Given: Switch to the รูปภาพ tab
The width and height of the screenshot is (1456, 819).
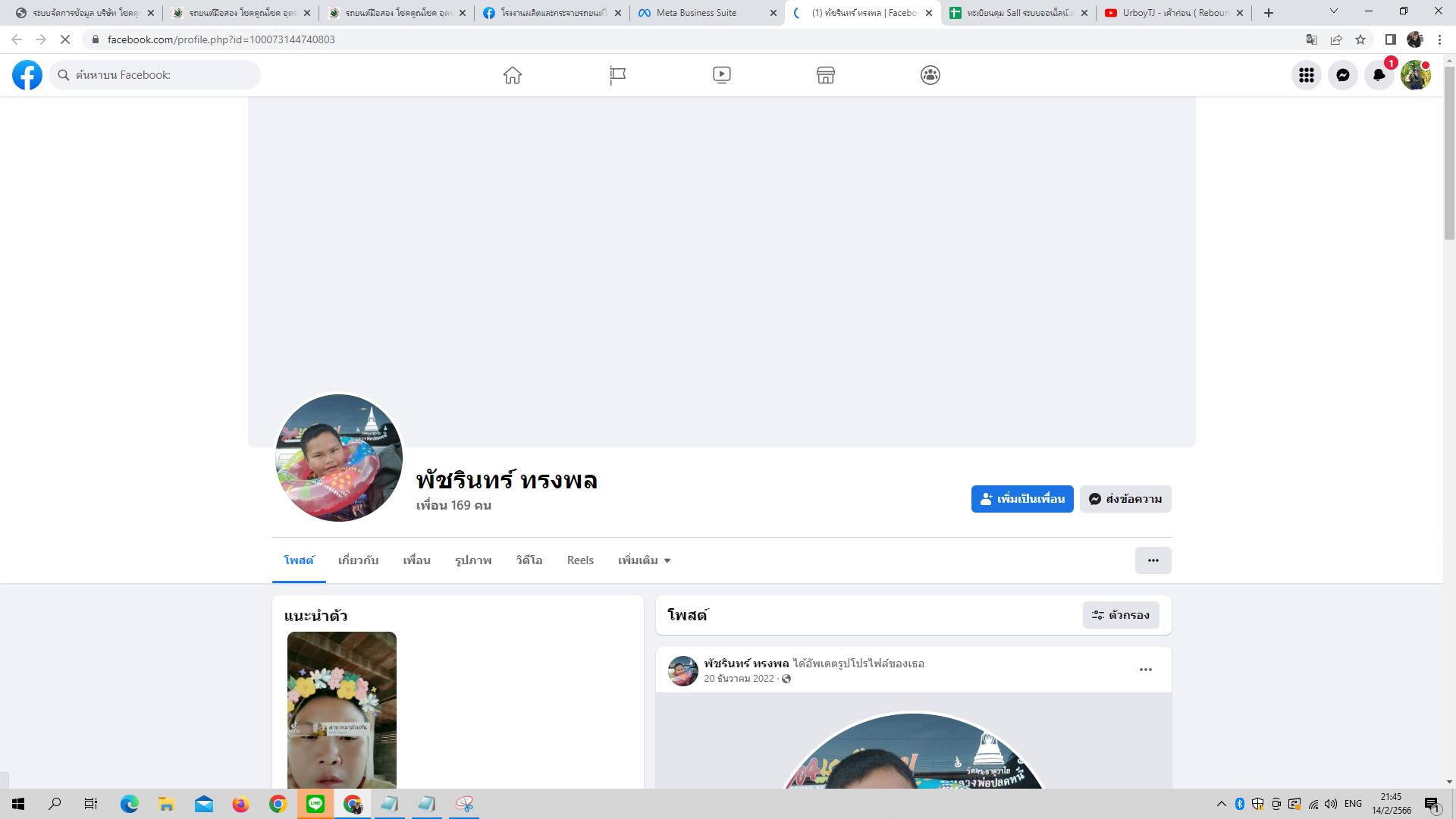Looking at the screenshot, I should [473, 560].
